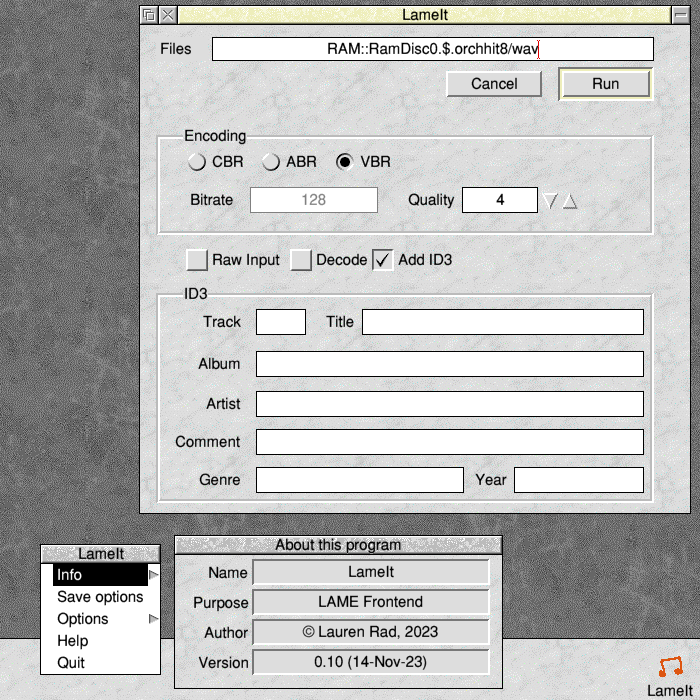Select Help from the LameIt menu
Image resolution: width=700 pixels, height=700 pixels.
100,641
